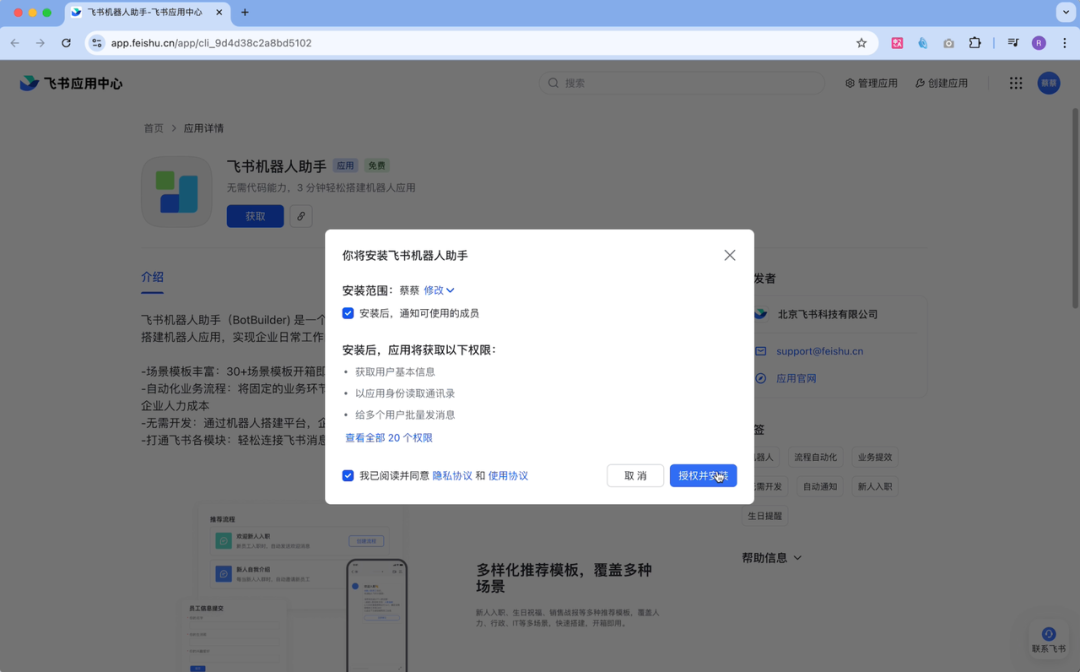Click support@feishu.cn email link

(x=820, y=351)
